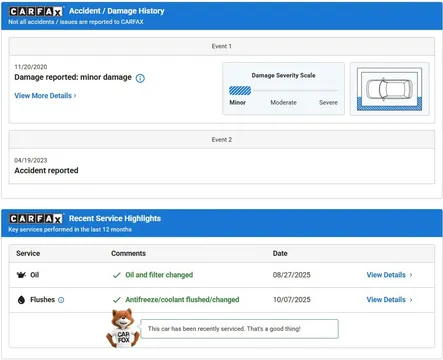Click the Comments column header

point(128,253)
